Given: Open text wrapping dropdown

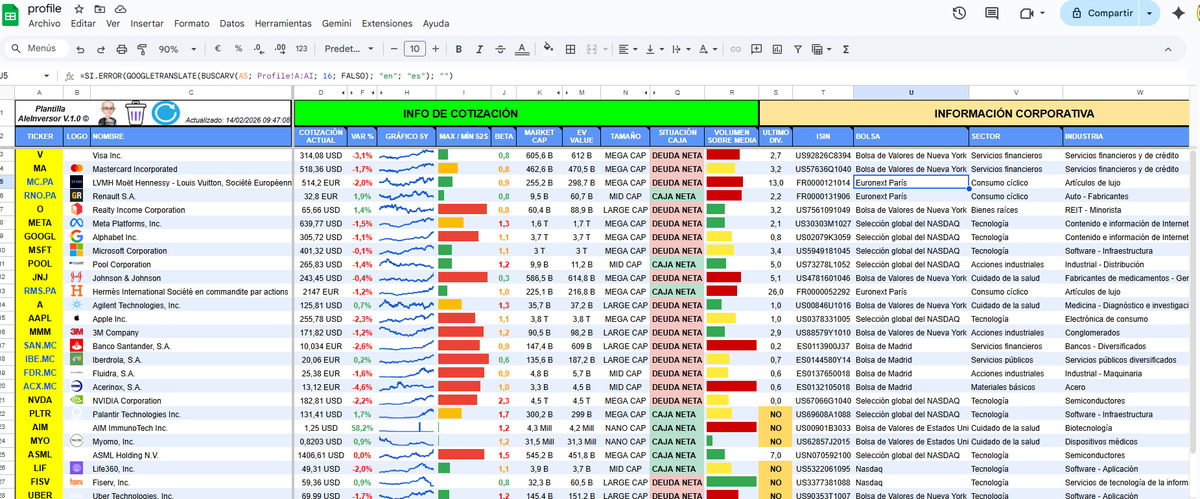Looking at the screenshot, I should pyautogui.click(x=680, y=49).
